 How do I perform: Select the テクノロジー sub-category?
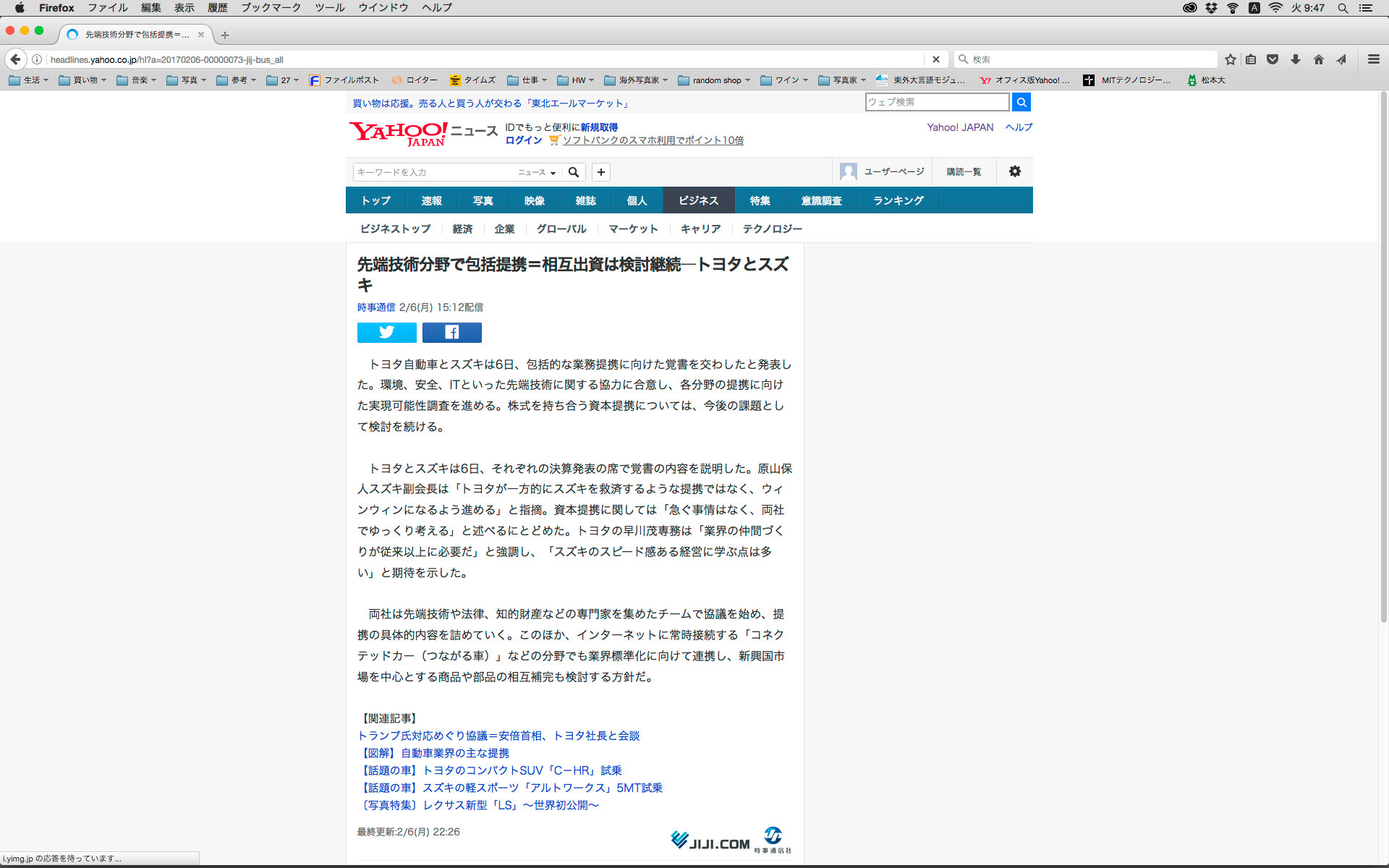pos(772,229)
